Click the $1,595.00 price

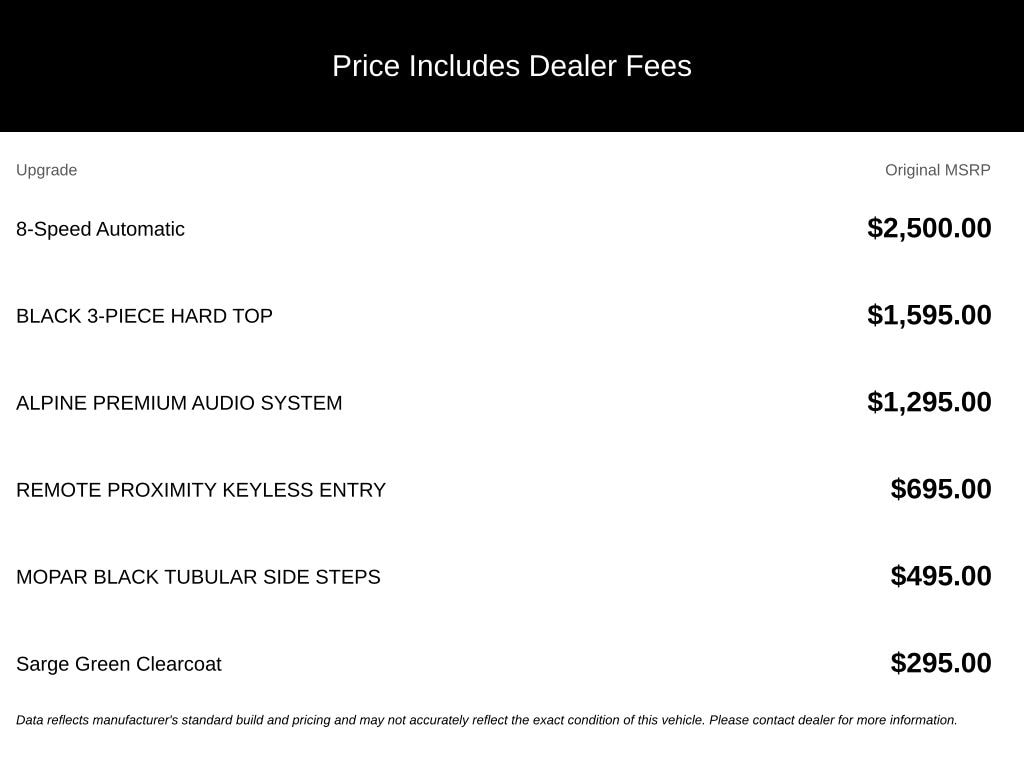pos(929,315)
